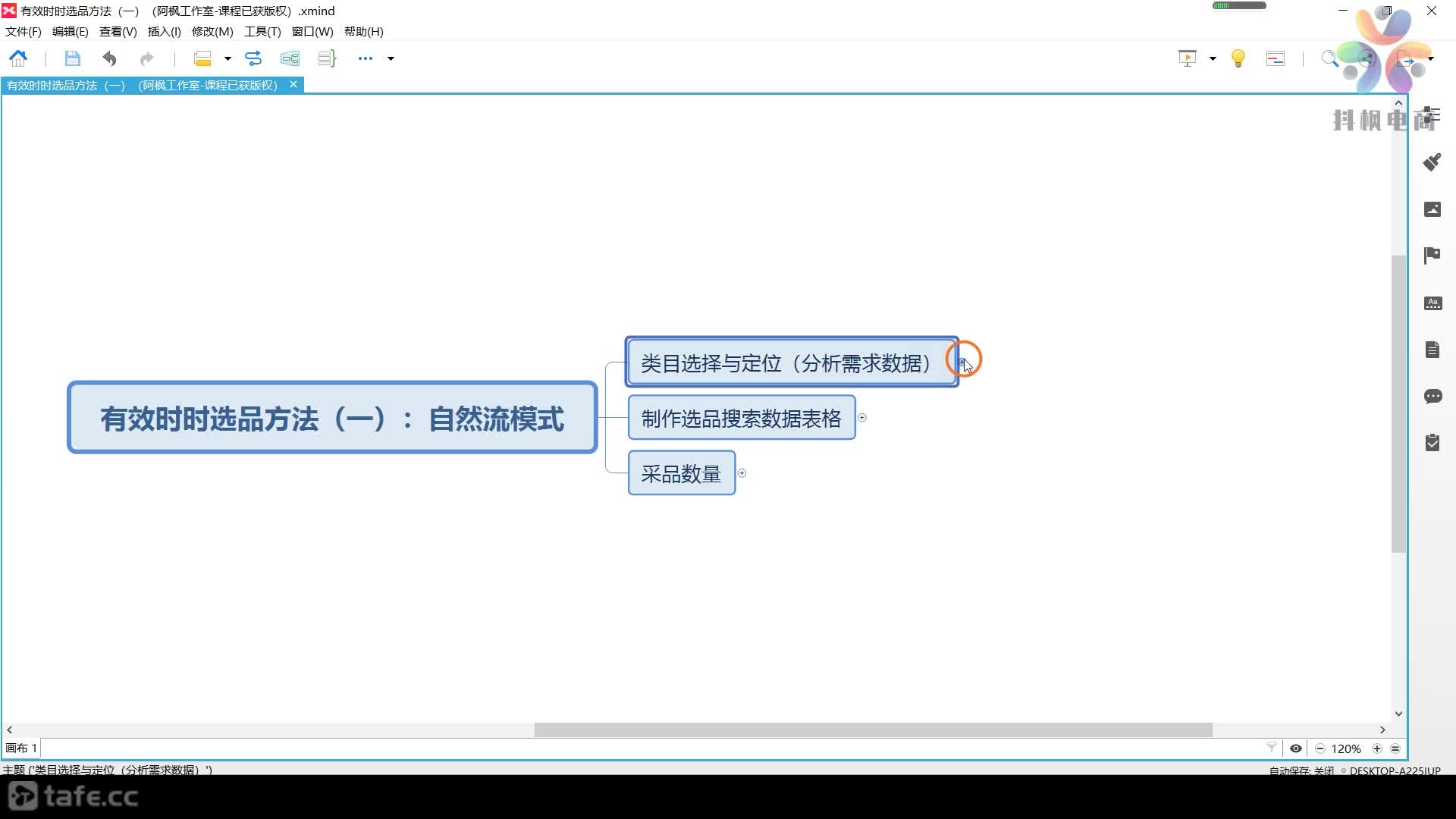Screen dimensions: 1456x819
Task: Open the 文件(F) menu
Action: coord(24,32)
